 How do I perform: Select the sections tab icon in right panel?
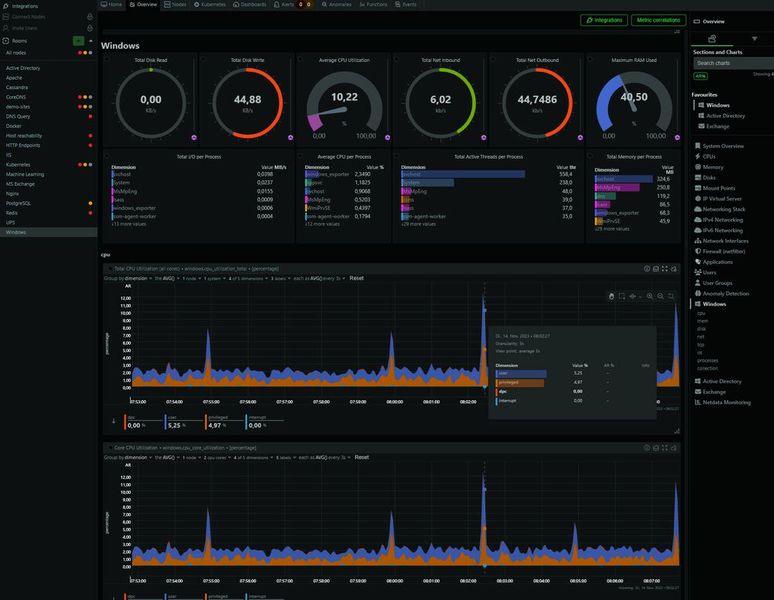tap(712, 38)
